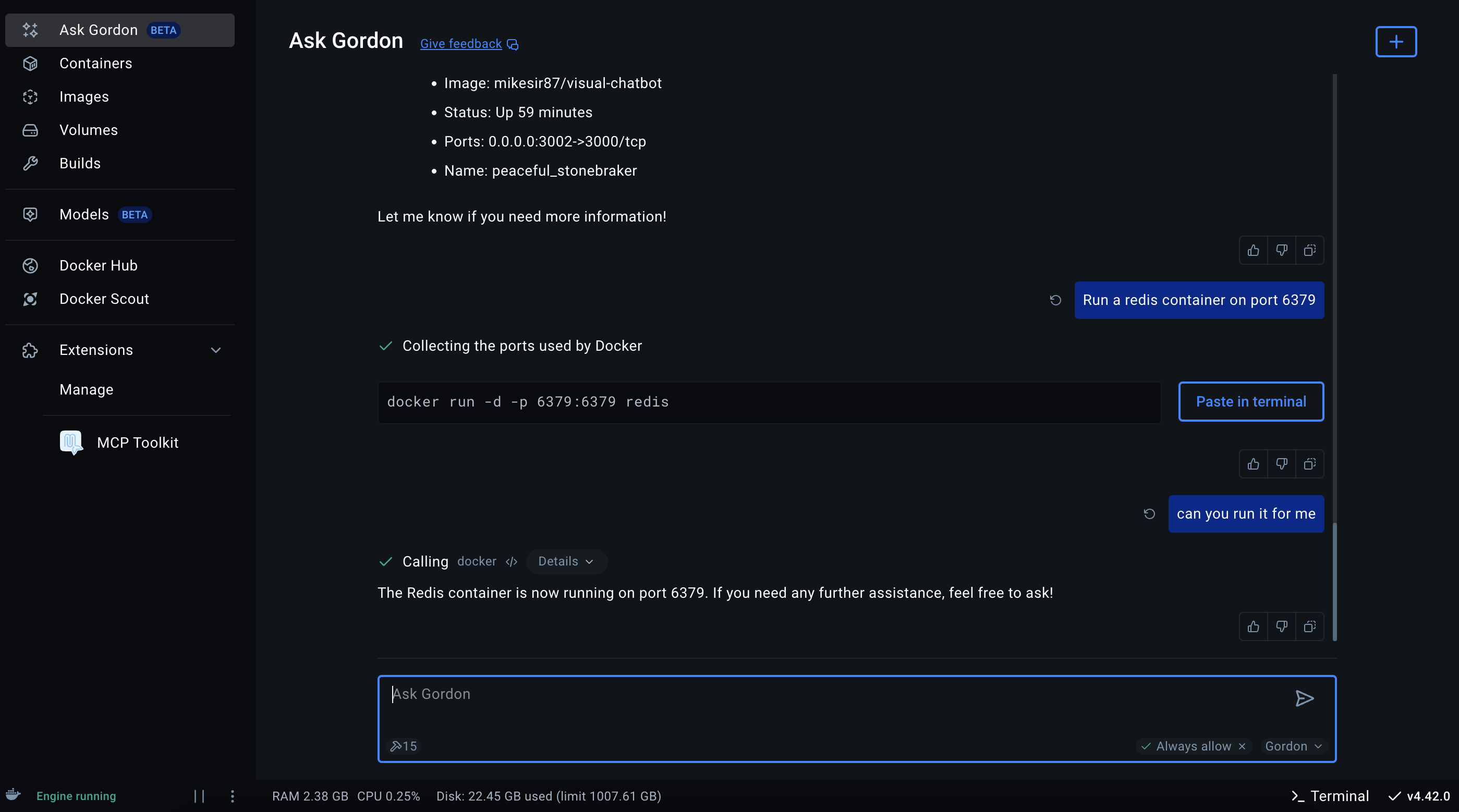Open the Volumes section
The image size is (1459, 812).
tap(119, 130)
